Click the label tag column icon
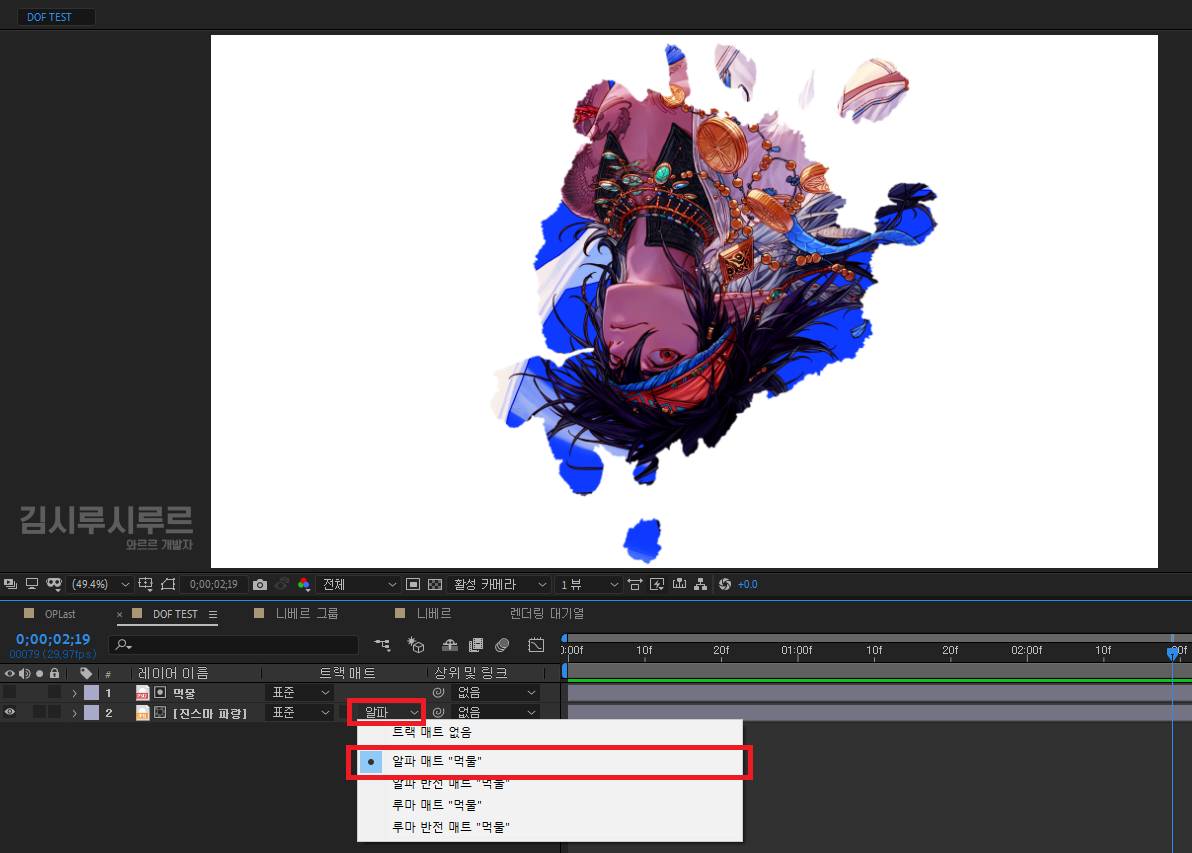This screenshot has width=1192, height=853. click(x=86, y=673)
